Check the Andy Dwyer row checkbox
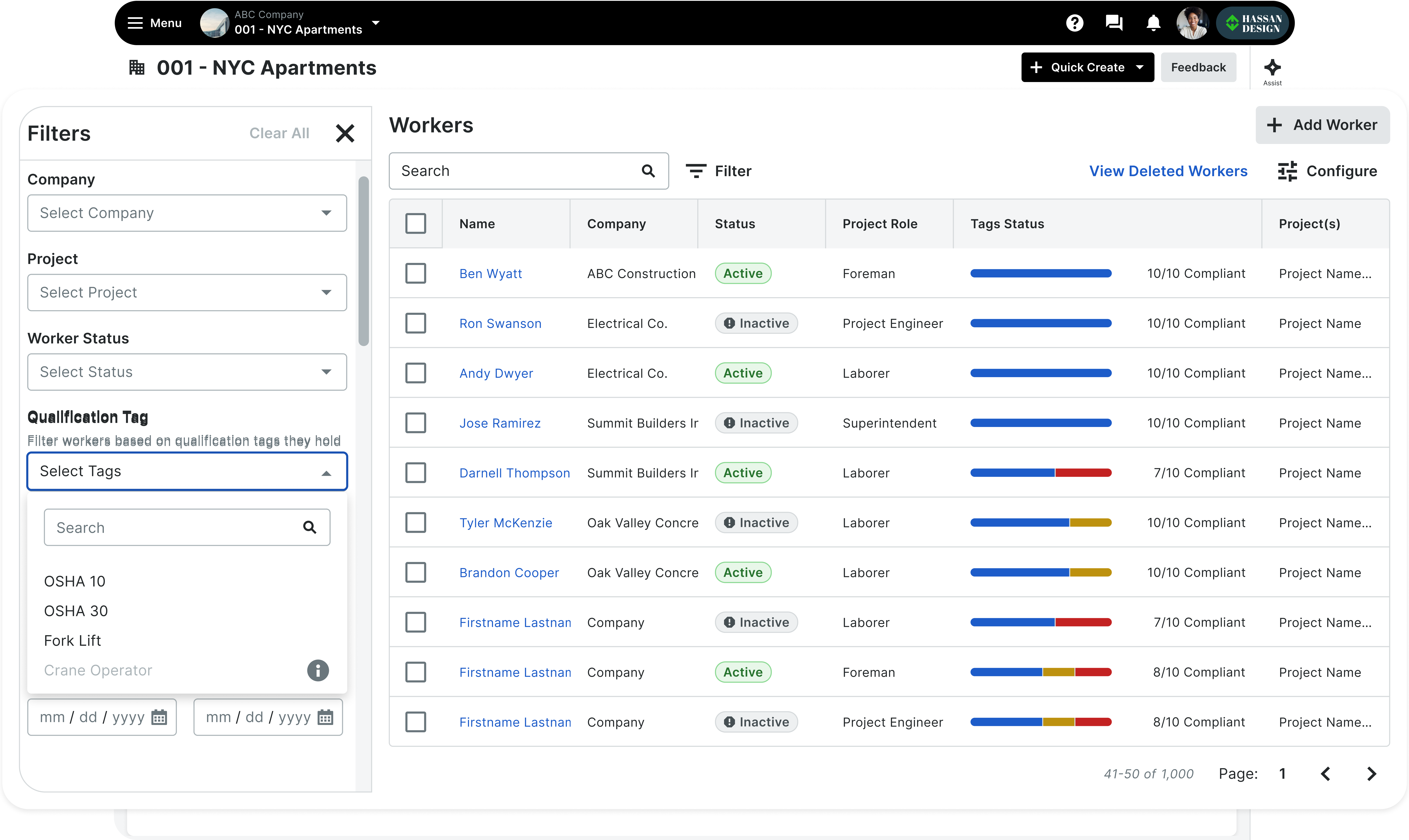The height and width of the screenshot is (840, 1409). click(x=415, y=373)
